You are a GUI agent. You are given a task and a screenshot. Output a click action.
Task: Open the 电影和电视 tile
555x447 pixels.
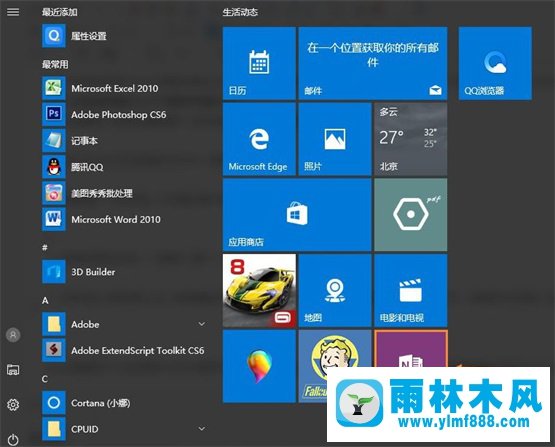[411, 291]
